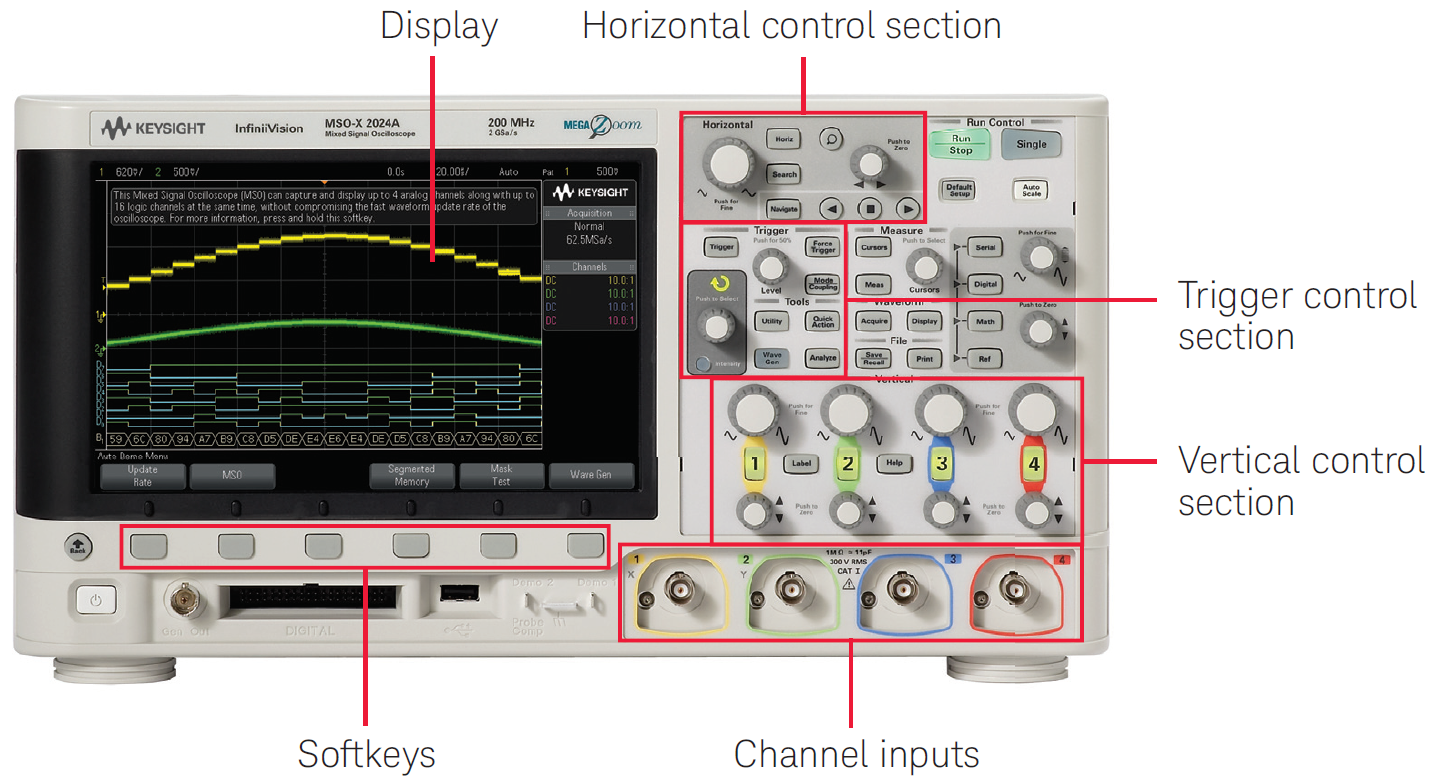Toggle channel 2 green key
Viewport: 1444px width, 782px height.
coord(847,464)
